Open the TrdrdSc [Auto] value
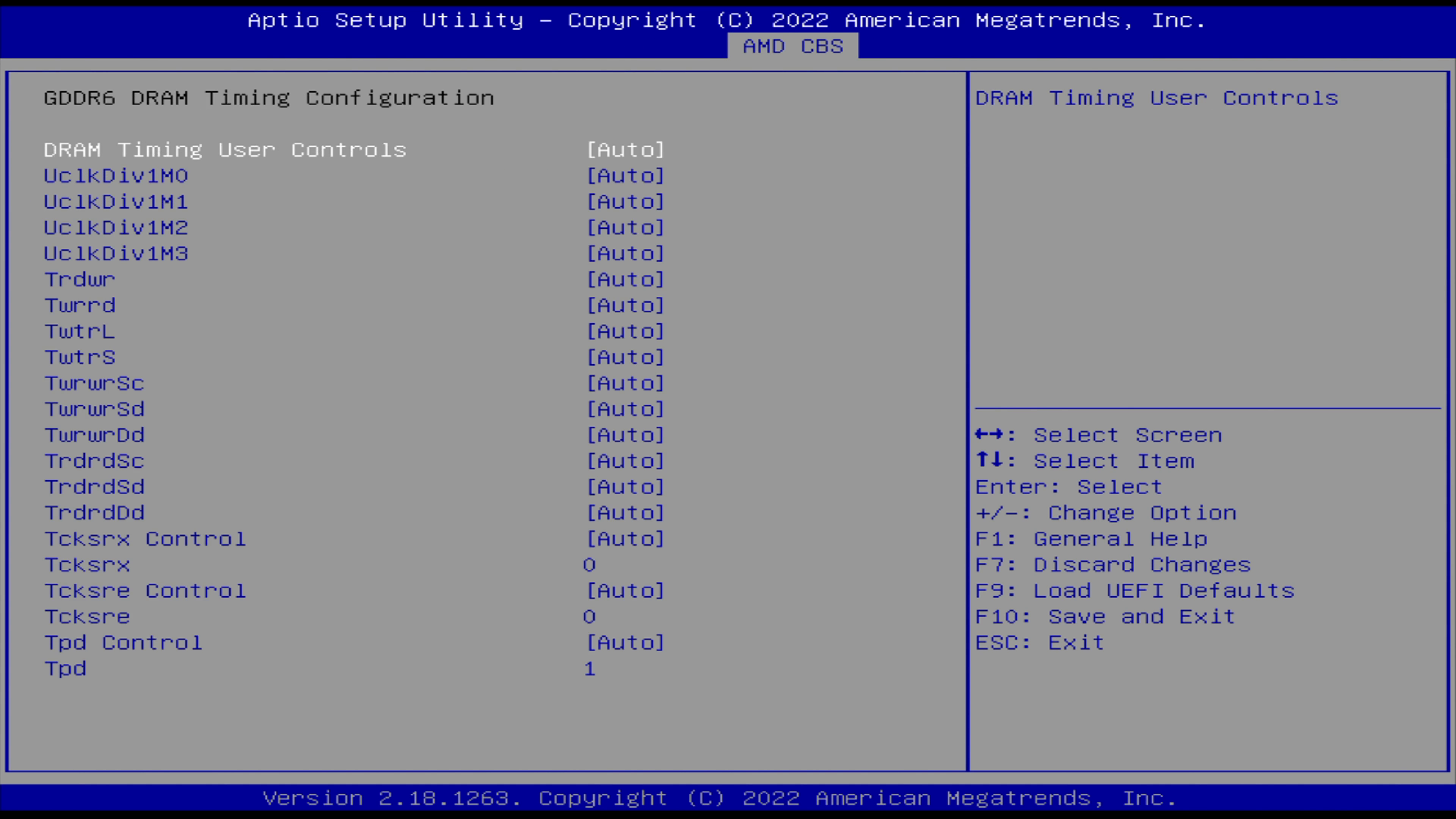The height and width of the screenshot is (819, 1456). [625, 461]
